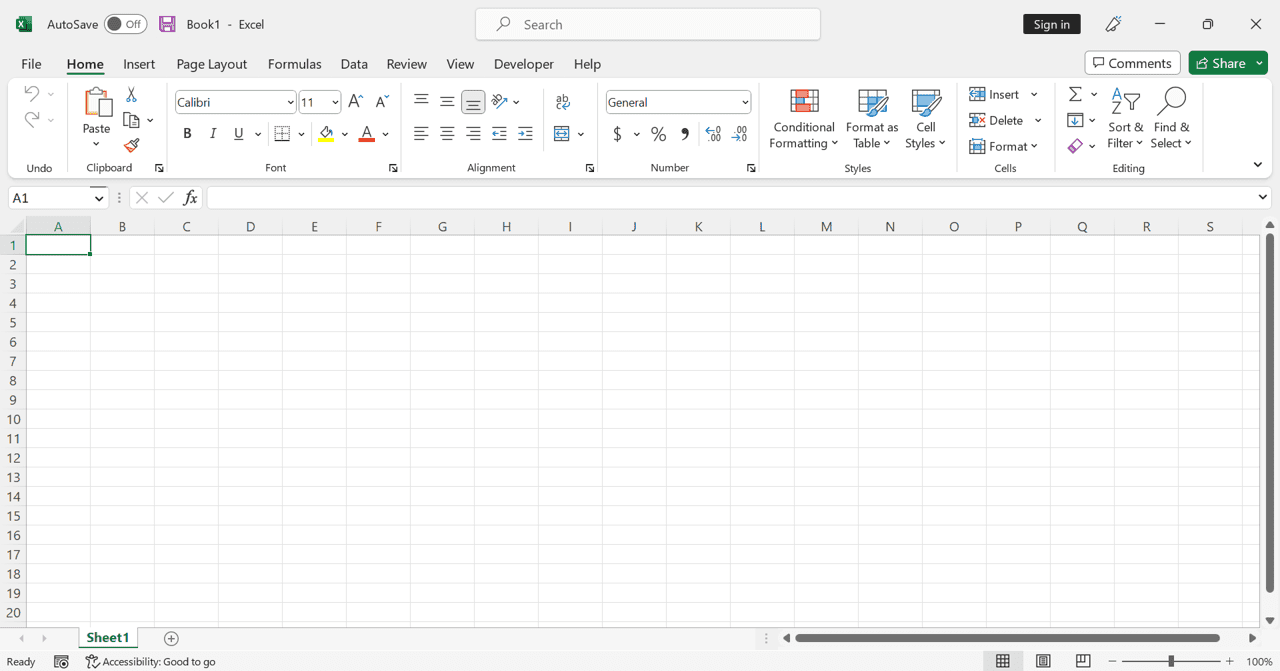Cut using the scissors icon

click(x=131, y=93)
